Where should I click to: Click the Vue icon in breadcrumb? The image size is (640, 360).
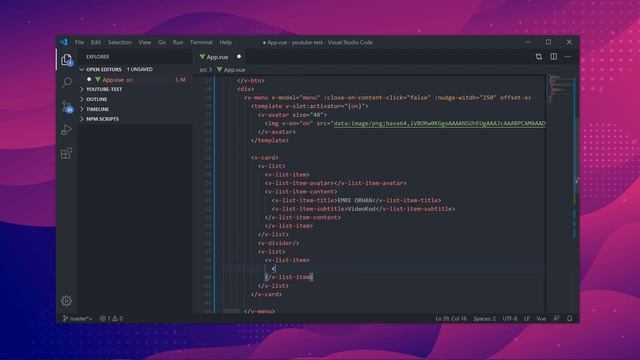tap(220, 70)
